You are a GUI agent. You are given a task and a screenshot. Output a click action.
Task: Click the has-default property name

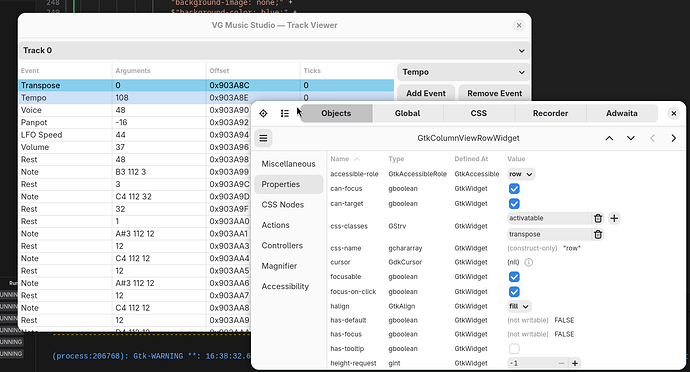348,320
